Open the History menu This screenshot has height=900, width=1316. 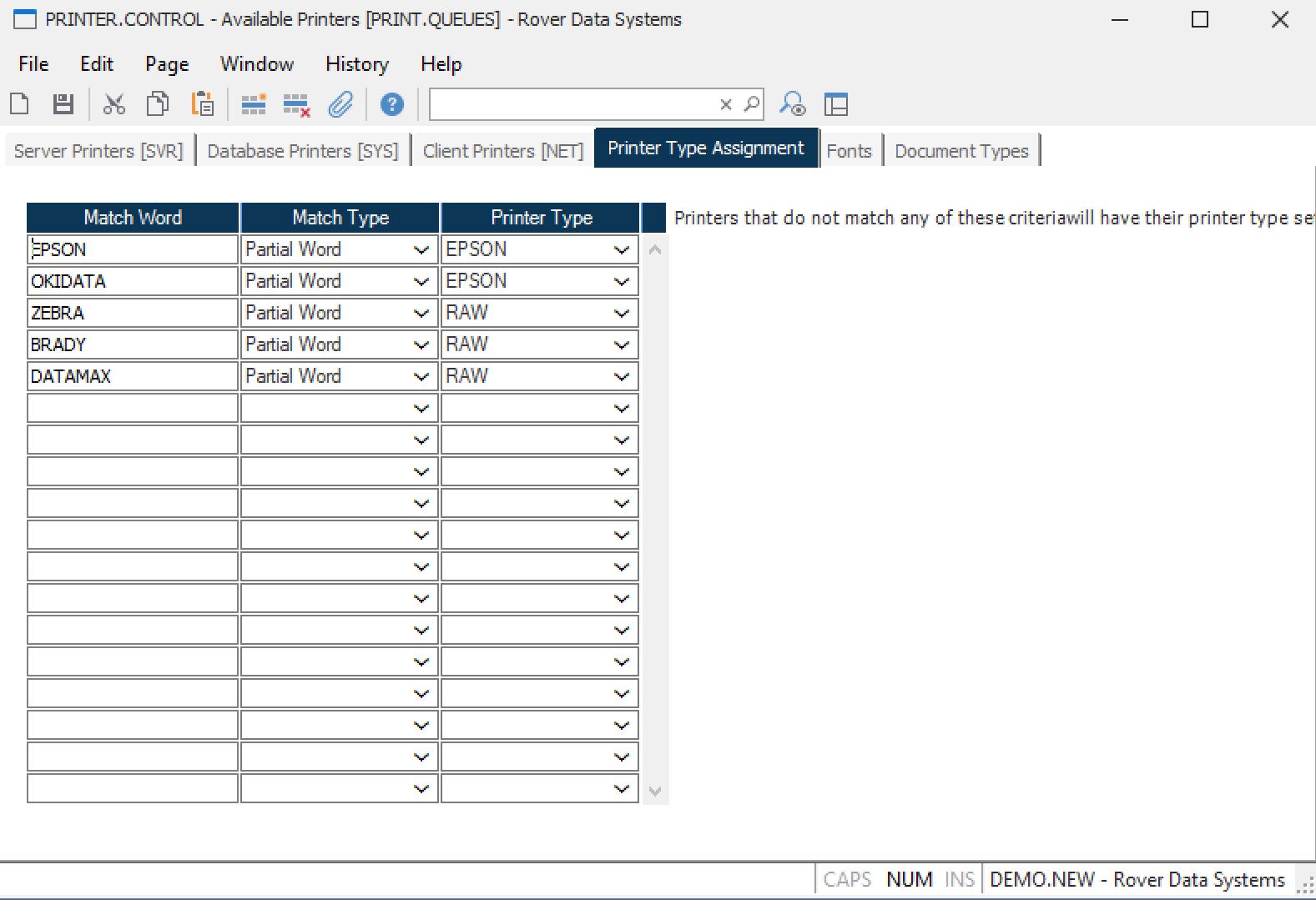tap(356, 64)
